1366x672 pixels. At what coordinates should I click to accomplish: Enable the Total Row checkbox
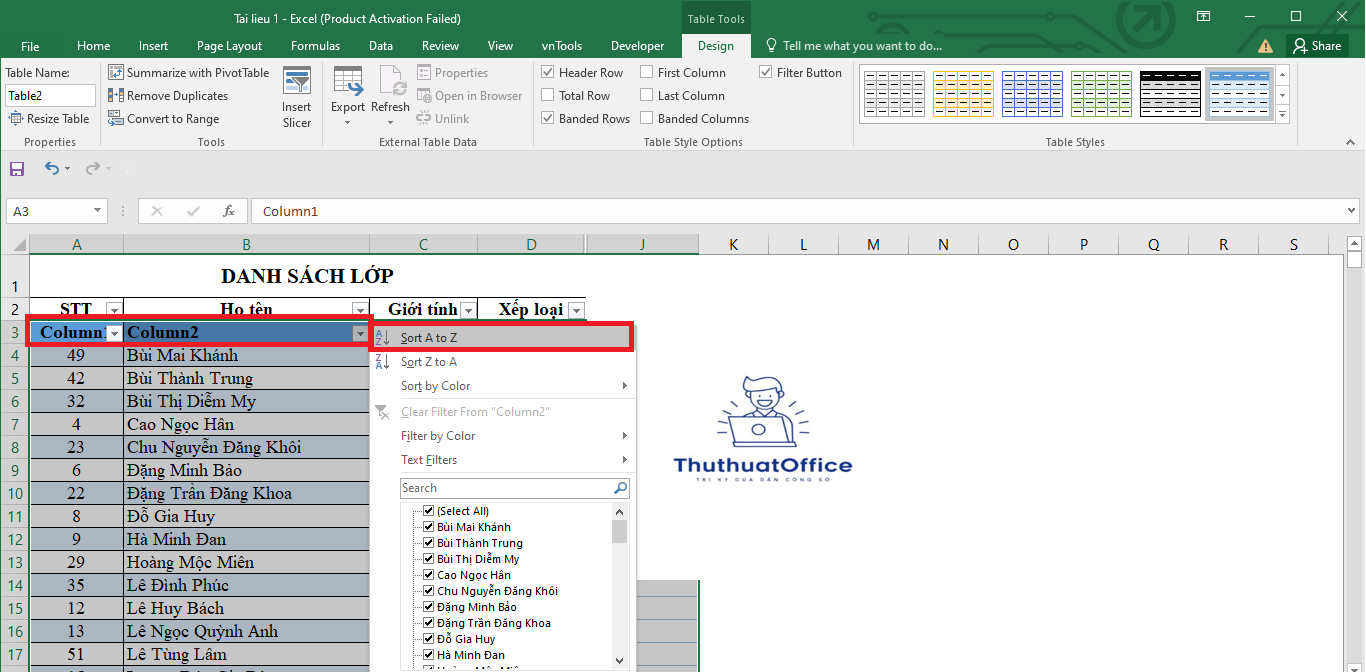coord(548,96)
